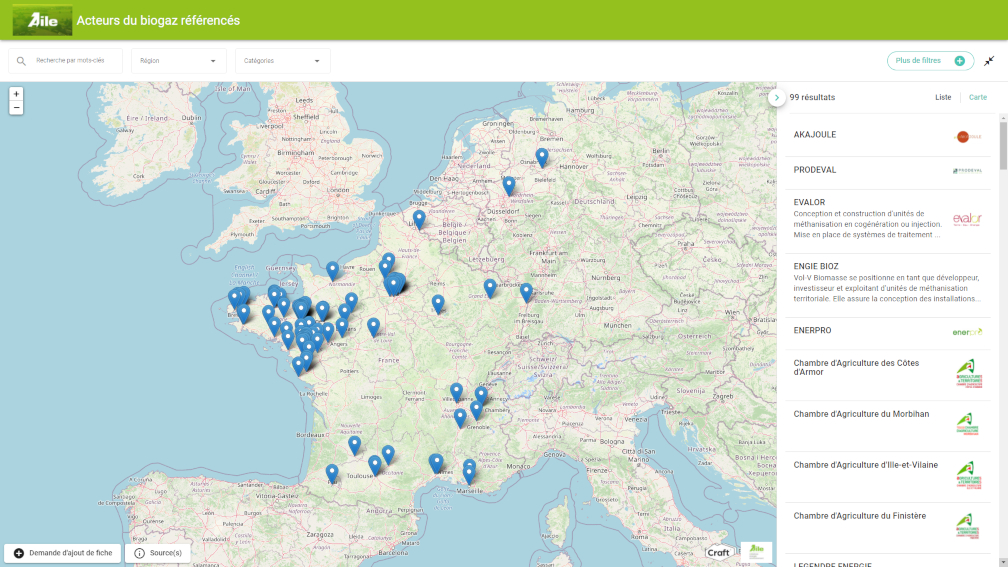Screen dimensions: 1008x567
Task: Click the collapse fullscreen arrows icon
Action: tap(989, 61)
